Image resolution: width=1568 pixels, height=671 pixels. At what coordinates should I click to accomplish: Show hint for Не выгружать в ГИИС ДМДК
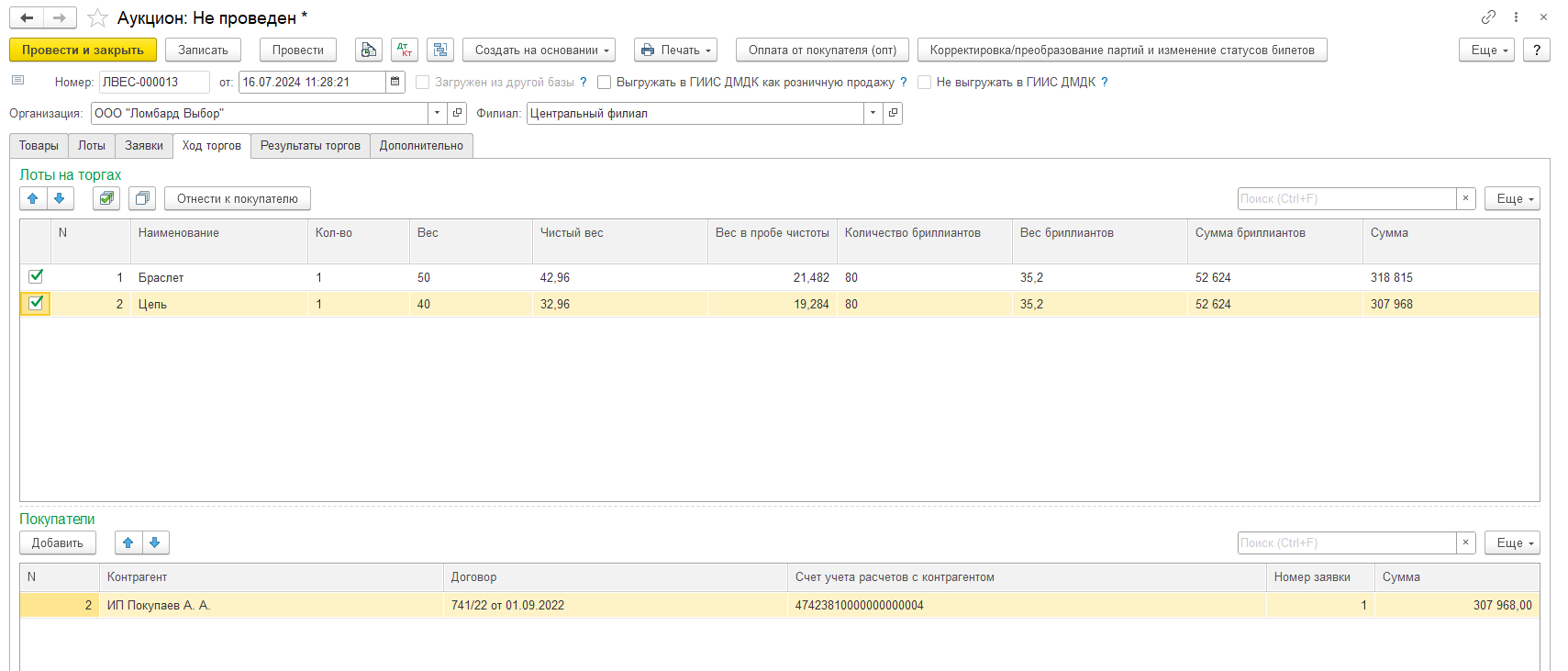click(x=1104, y=82)
